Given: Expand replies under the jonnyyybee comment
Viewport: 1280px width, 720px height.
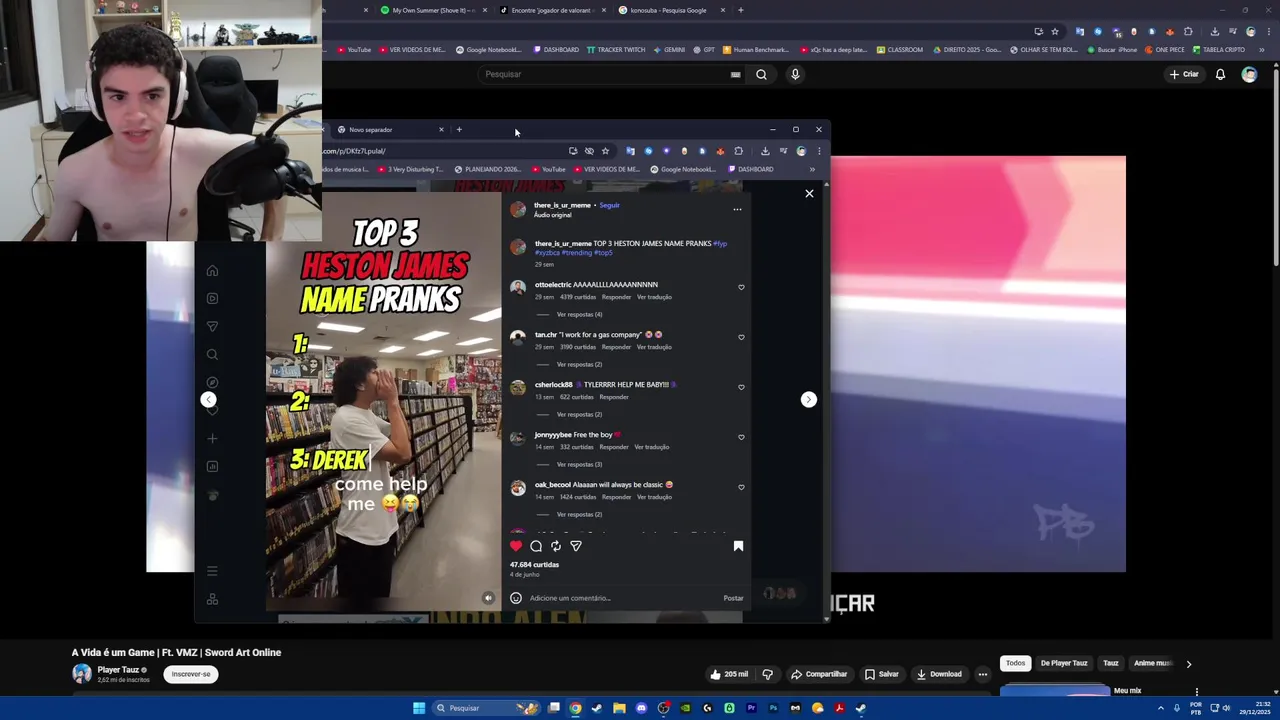Looking at the screenshot, I should point(579,464).
